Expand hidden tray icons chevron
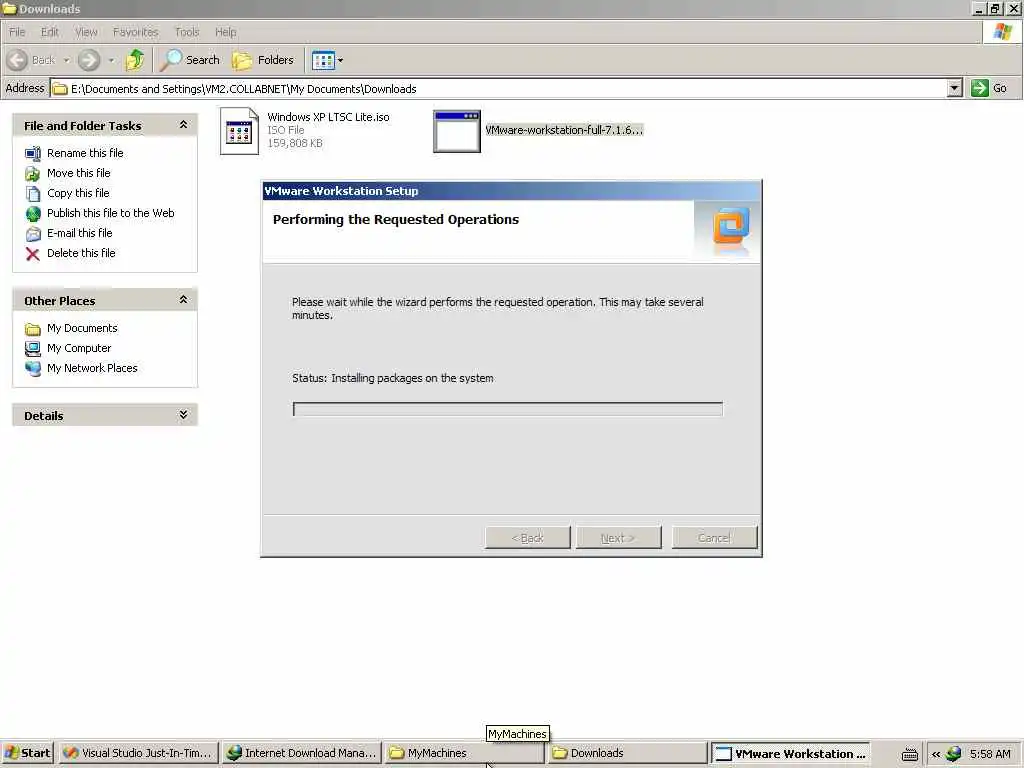Screen dimensions: 1024x768 click(935, 754)
